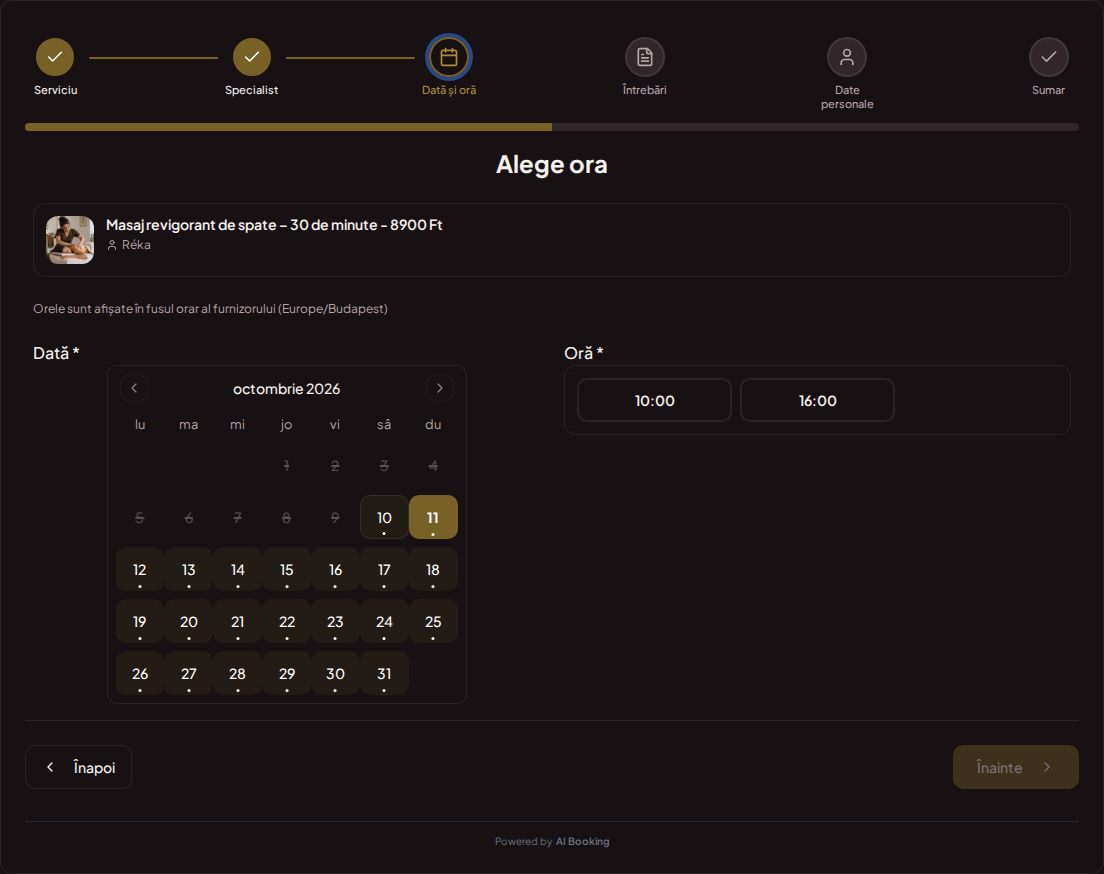Select October 24 in calendar
This screenshot has width=1104, height=874.
coord(384,622)
